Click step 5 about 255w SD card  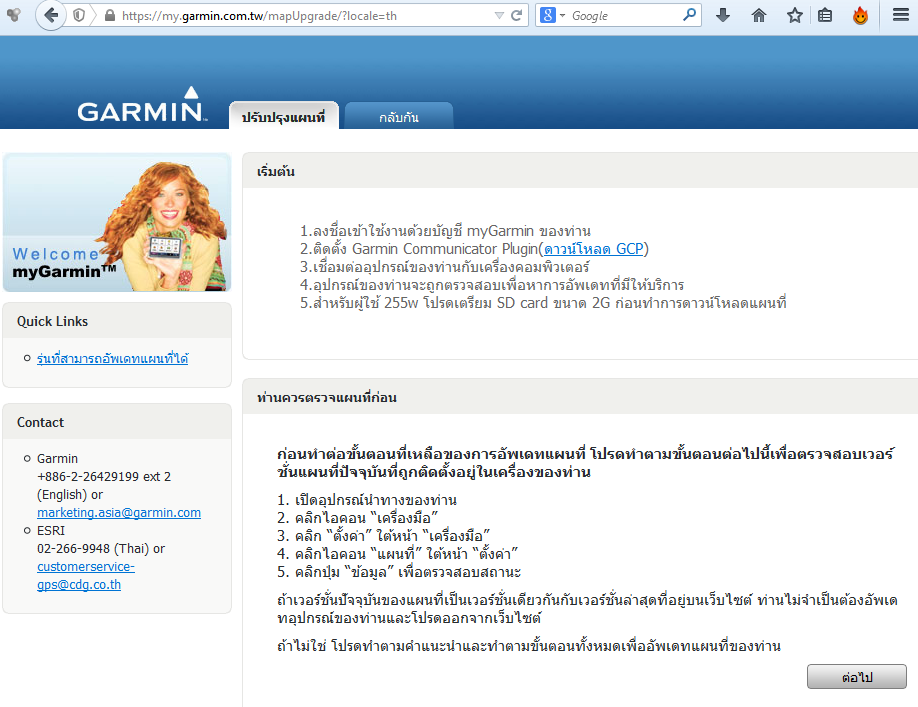[543, 303]
